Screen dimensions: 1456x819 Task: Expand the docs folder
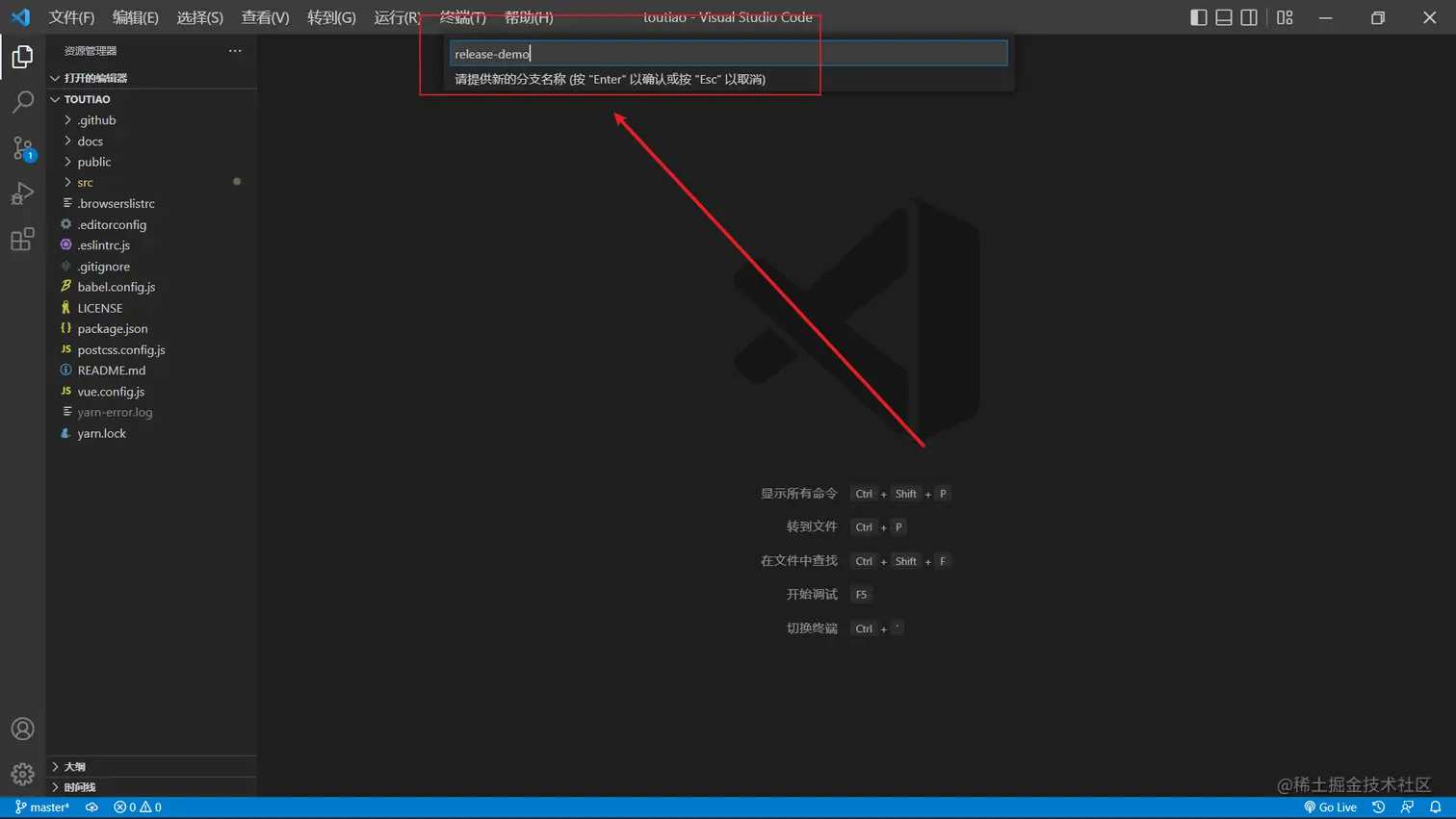click(151, 141)
